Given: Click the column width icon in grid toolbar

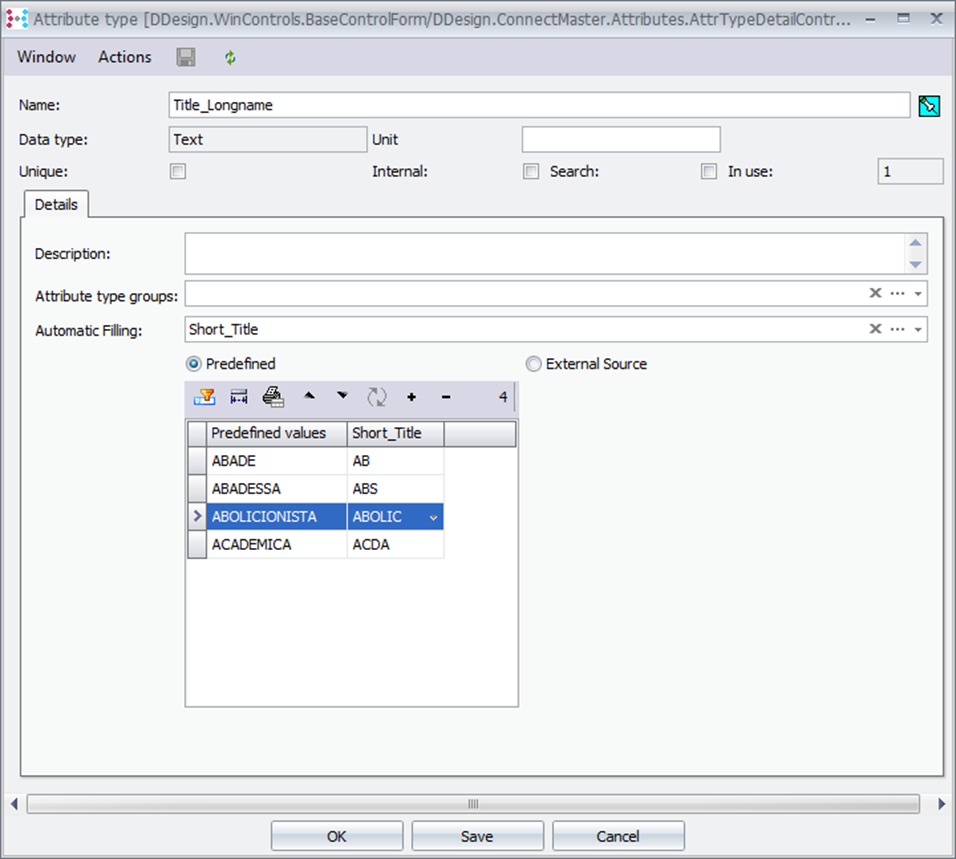Looking at the screenshot, I should pyautogui.click(x=239, y=397).
